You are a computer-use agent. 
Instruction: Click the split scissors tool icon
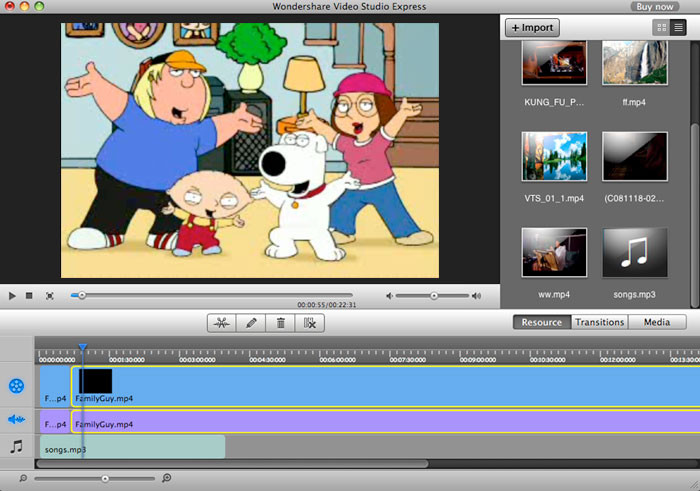(x=222, y=323)
